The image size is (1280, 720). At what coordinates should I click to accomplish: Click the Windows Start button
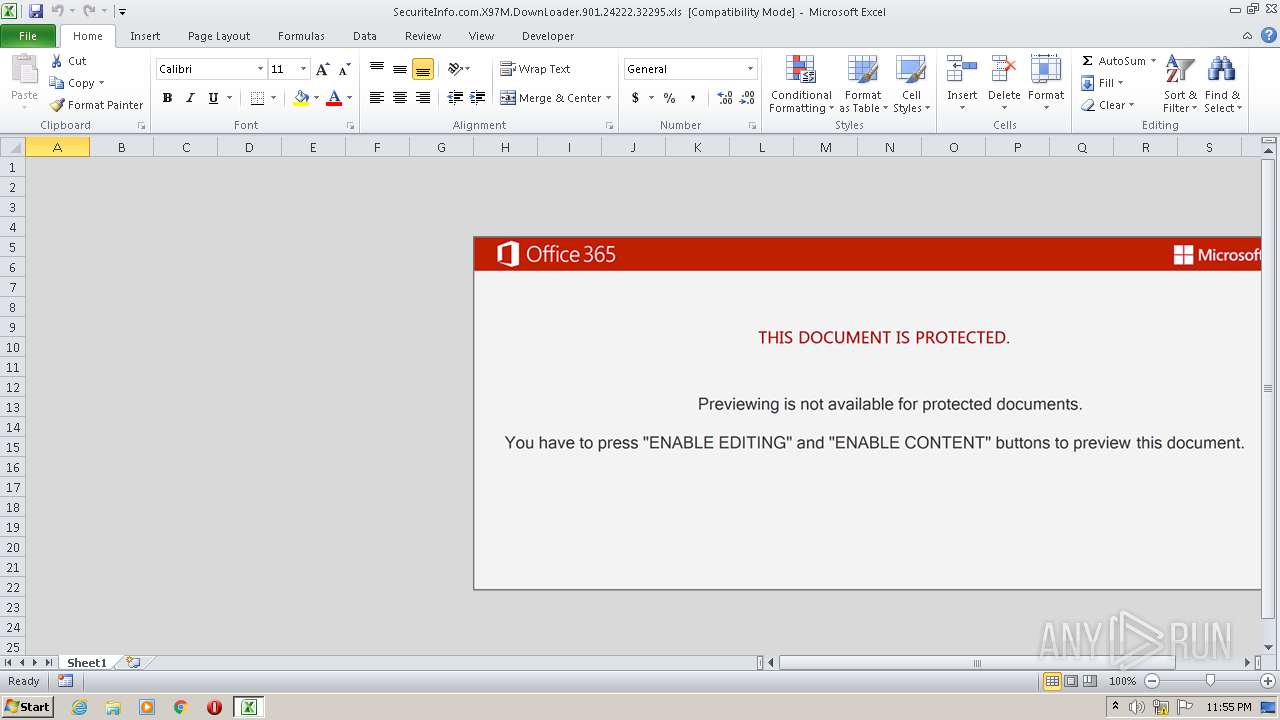(27, 707)
